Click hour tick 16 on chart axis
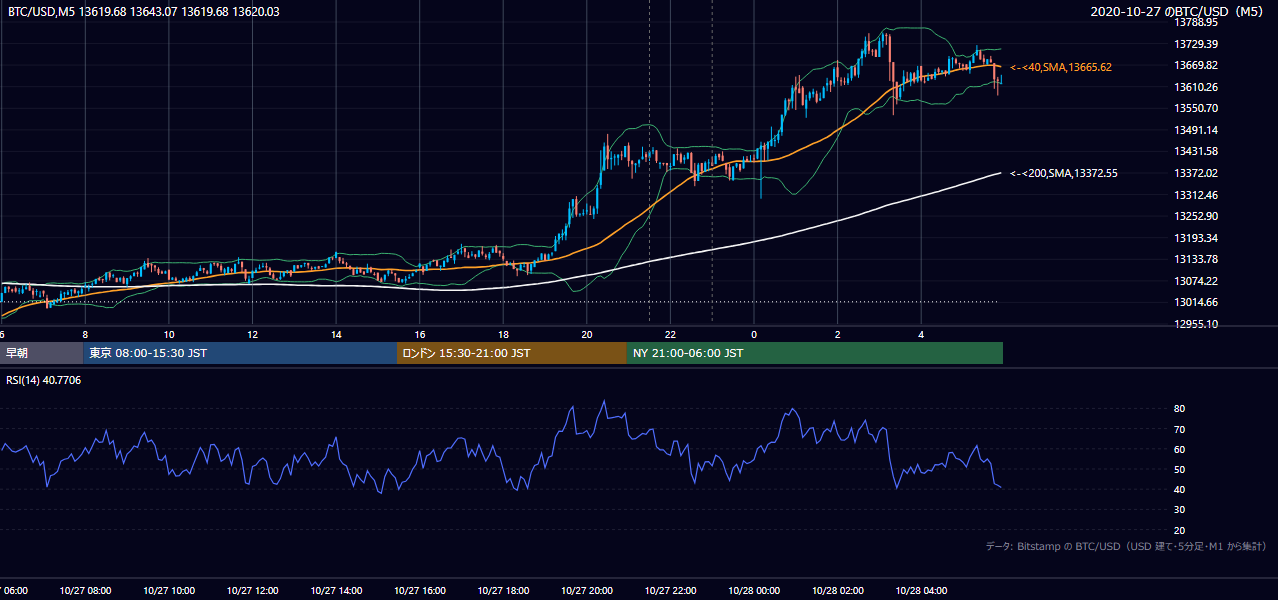The height and width of the screenshot is (600, 1278). pyautogui.click(x=420, y=335)
